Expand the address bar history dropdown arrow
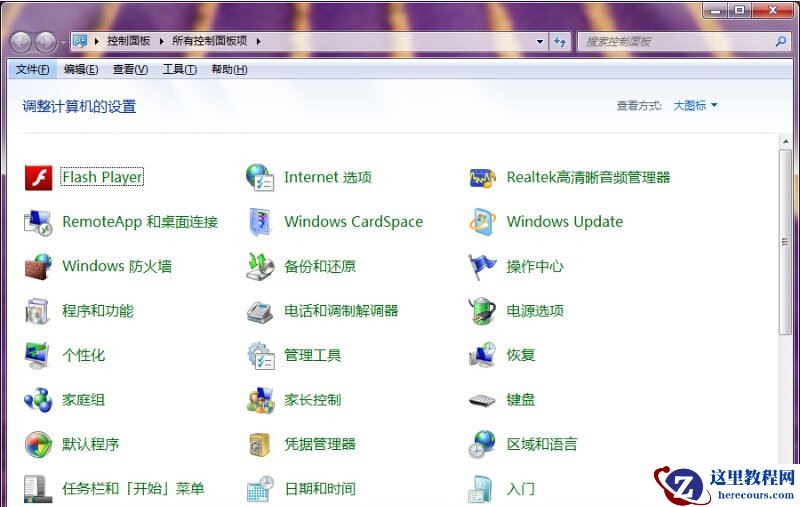 click(540, 41)
